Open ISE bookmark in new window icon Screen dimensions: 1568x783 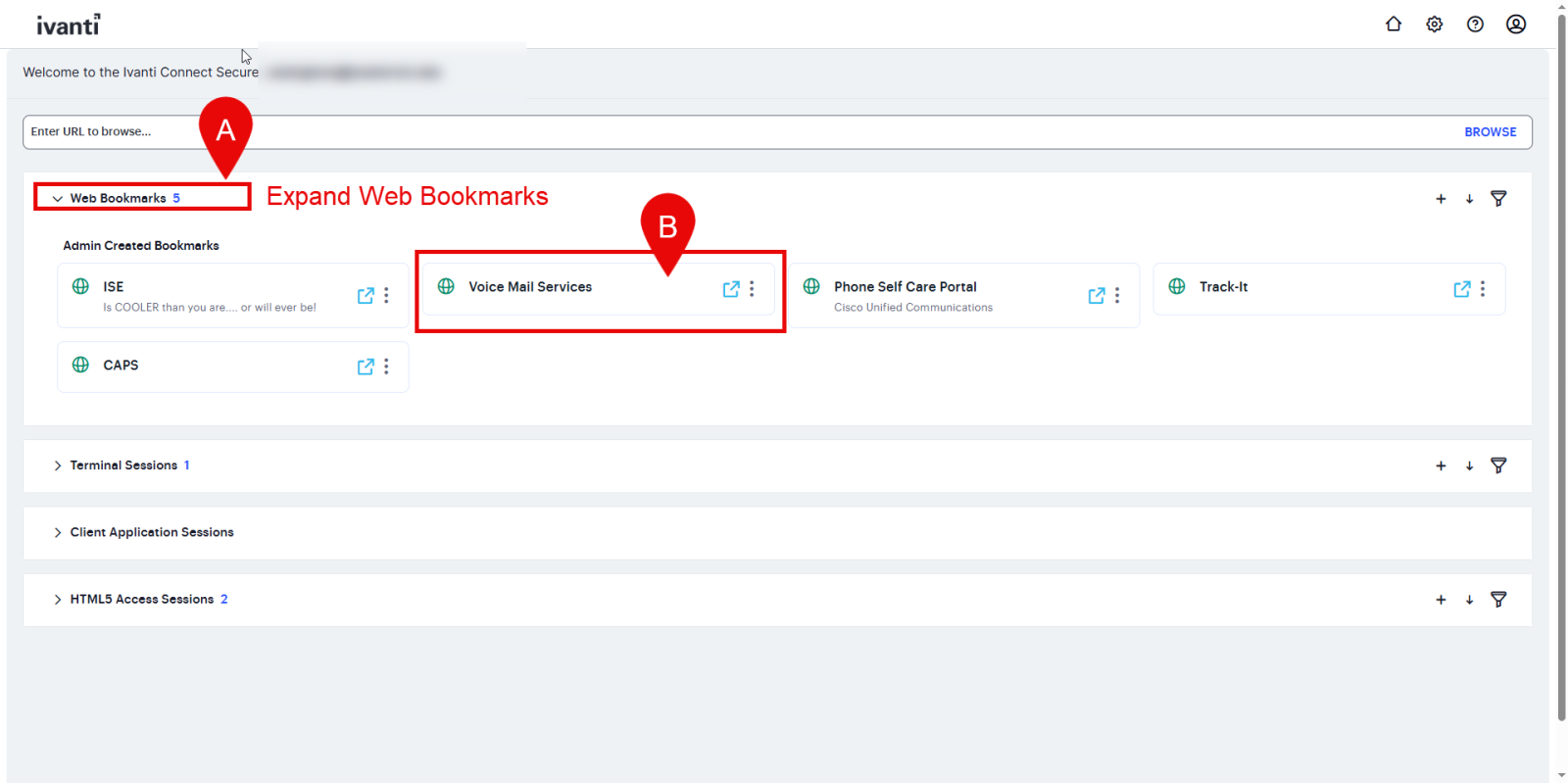366,295
